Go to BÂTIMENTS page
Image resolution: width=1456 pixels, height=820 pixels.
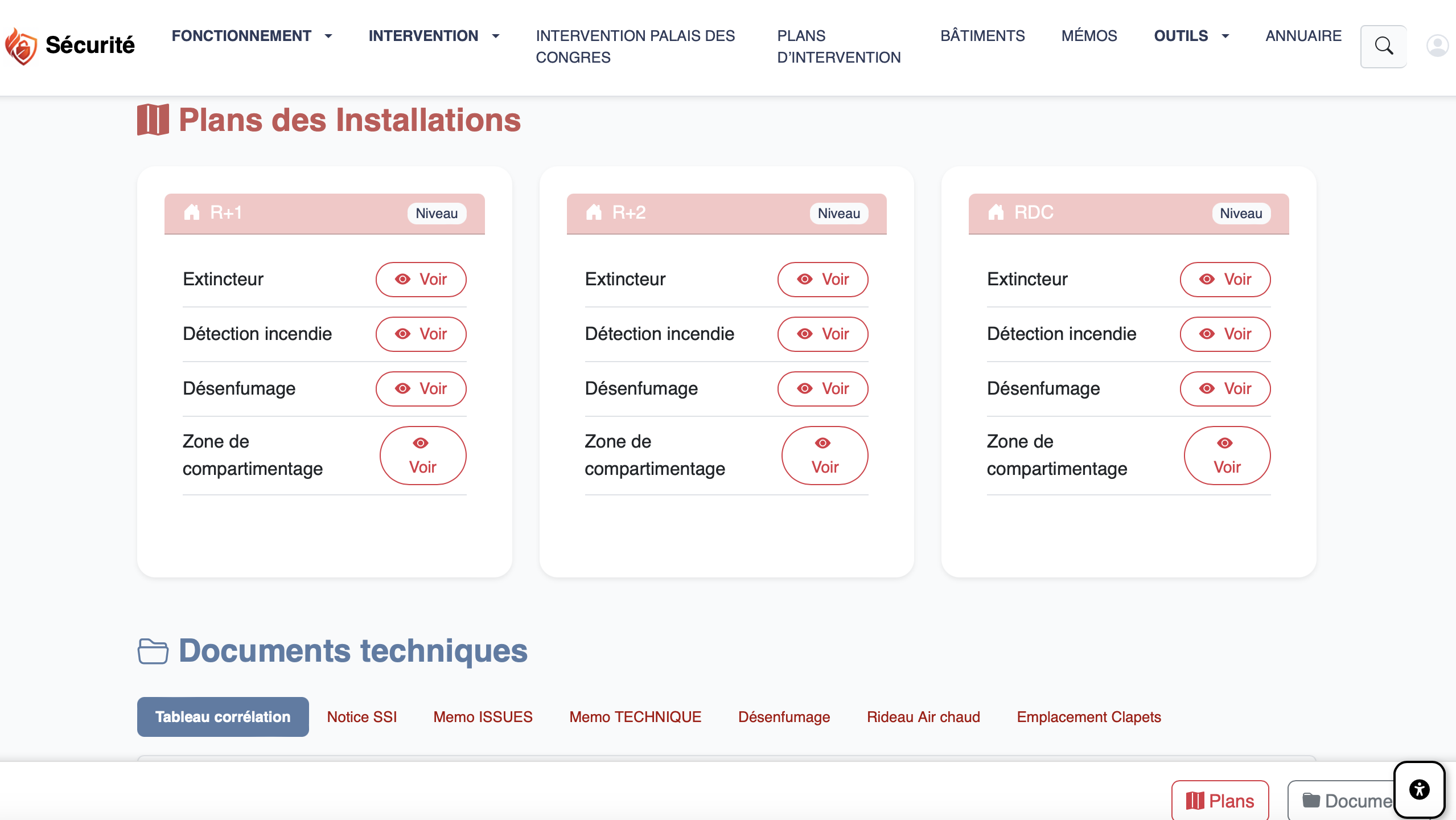[982, 36]
